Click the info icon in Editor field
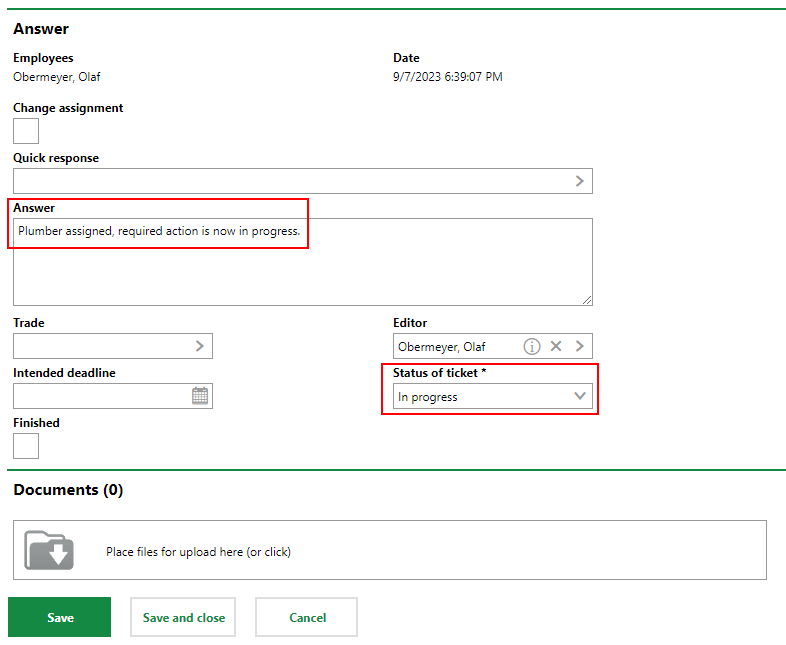 [x=532, y=346]
